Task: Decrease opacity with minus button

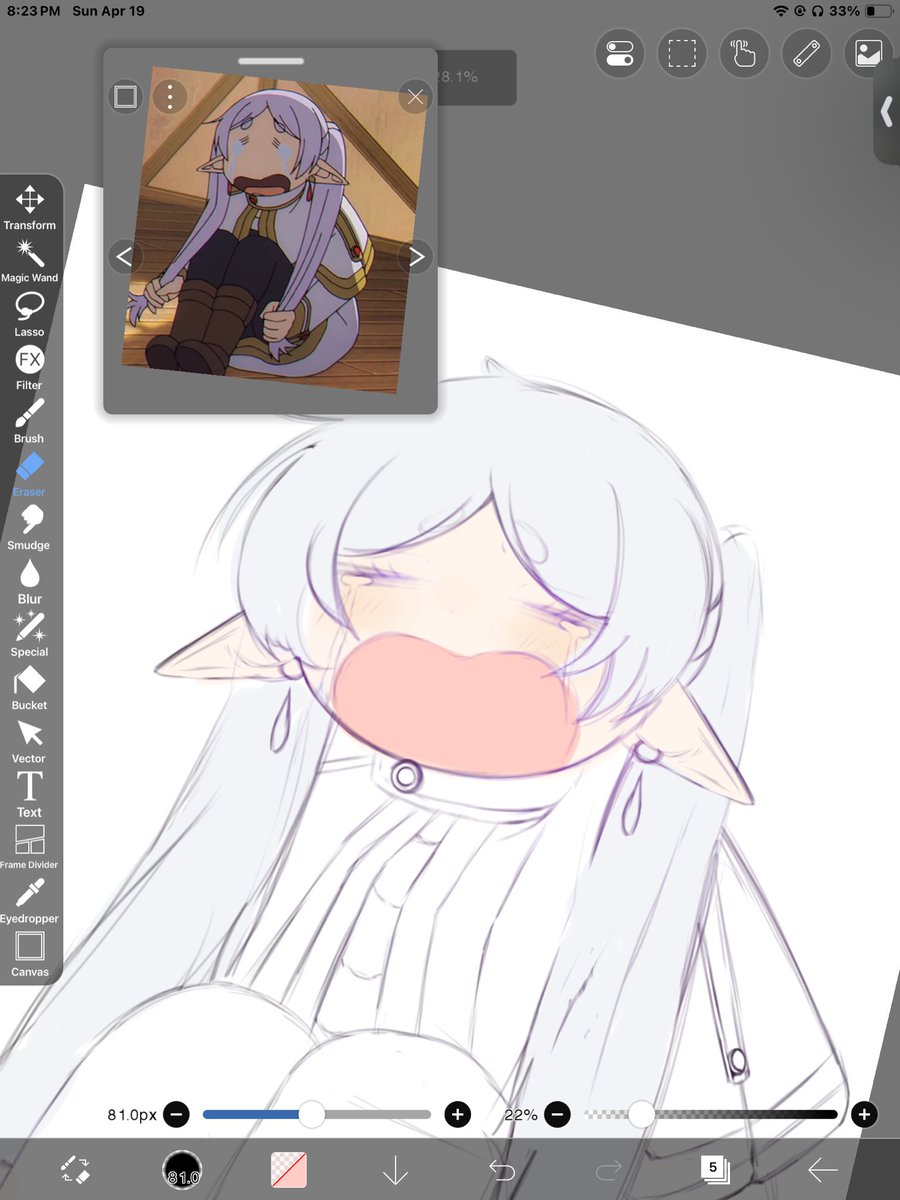Action: click(x=558, y=1114)
